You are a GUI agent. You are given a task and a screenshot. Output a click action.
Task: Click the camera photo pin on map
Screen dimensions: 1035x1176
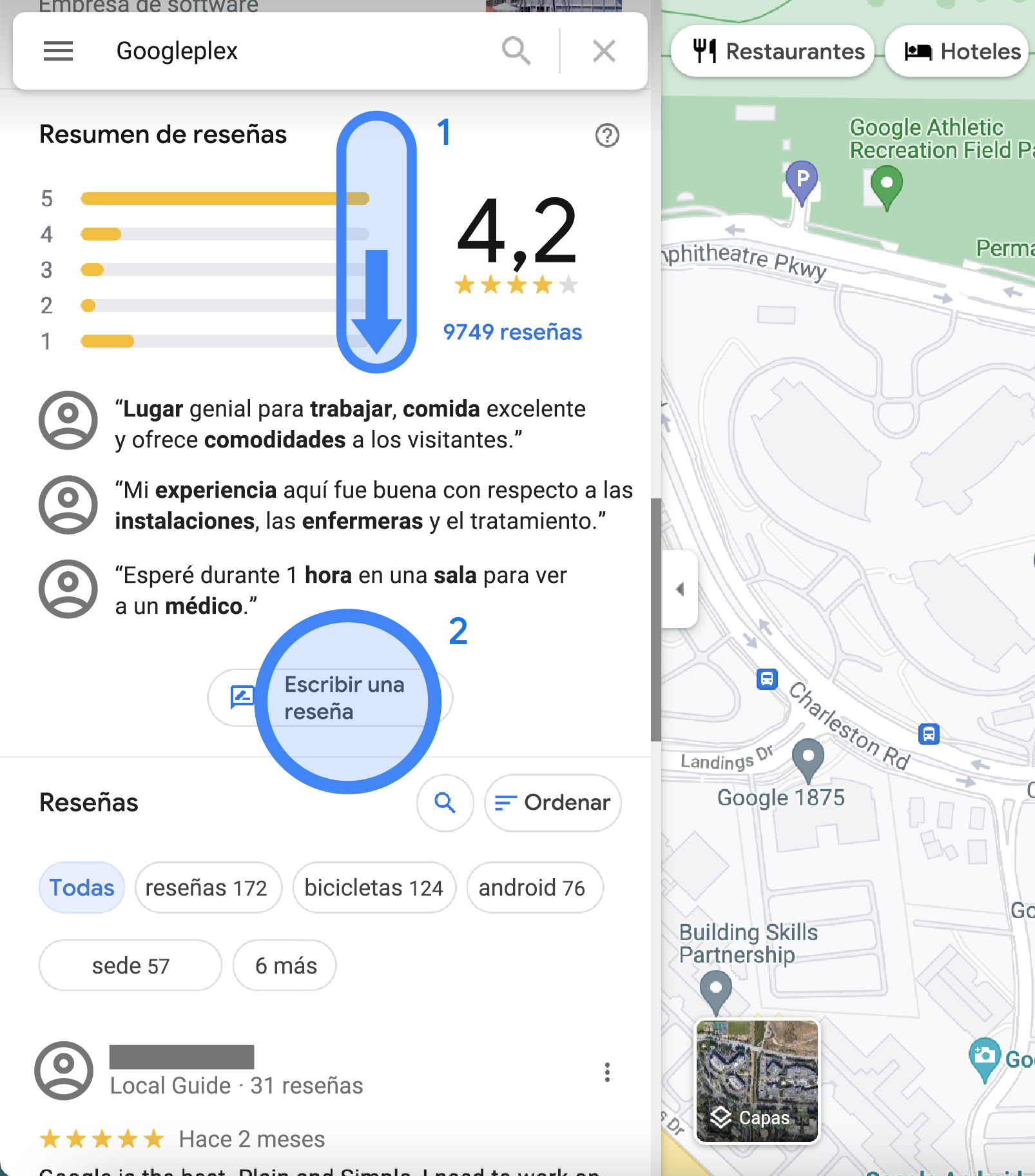click(984, 1059)
